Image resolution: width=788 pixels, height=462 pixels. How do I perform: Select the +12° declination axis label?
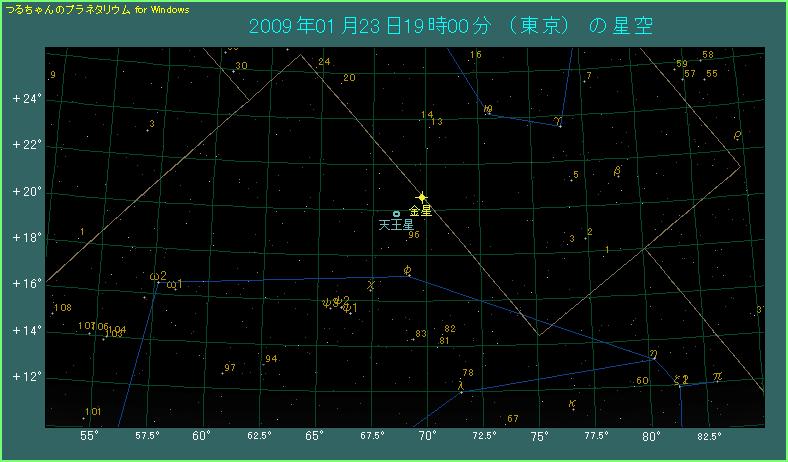pyautogui.click(x=25, y=377)
